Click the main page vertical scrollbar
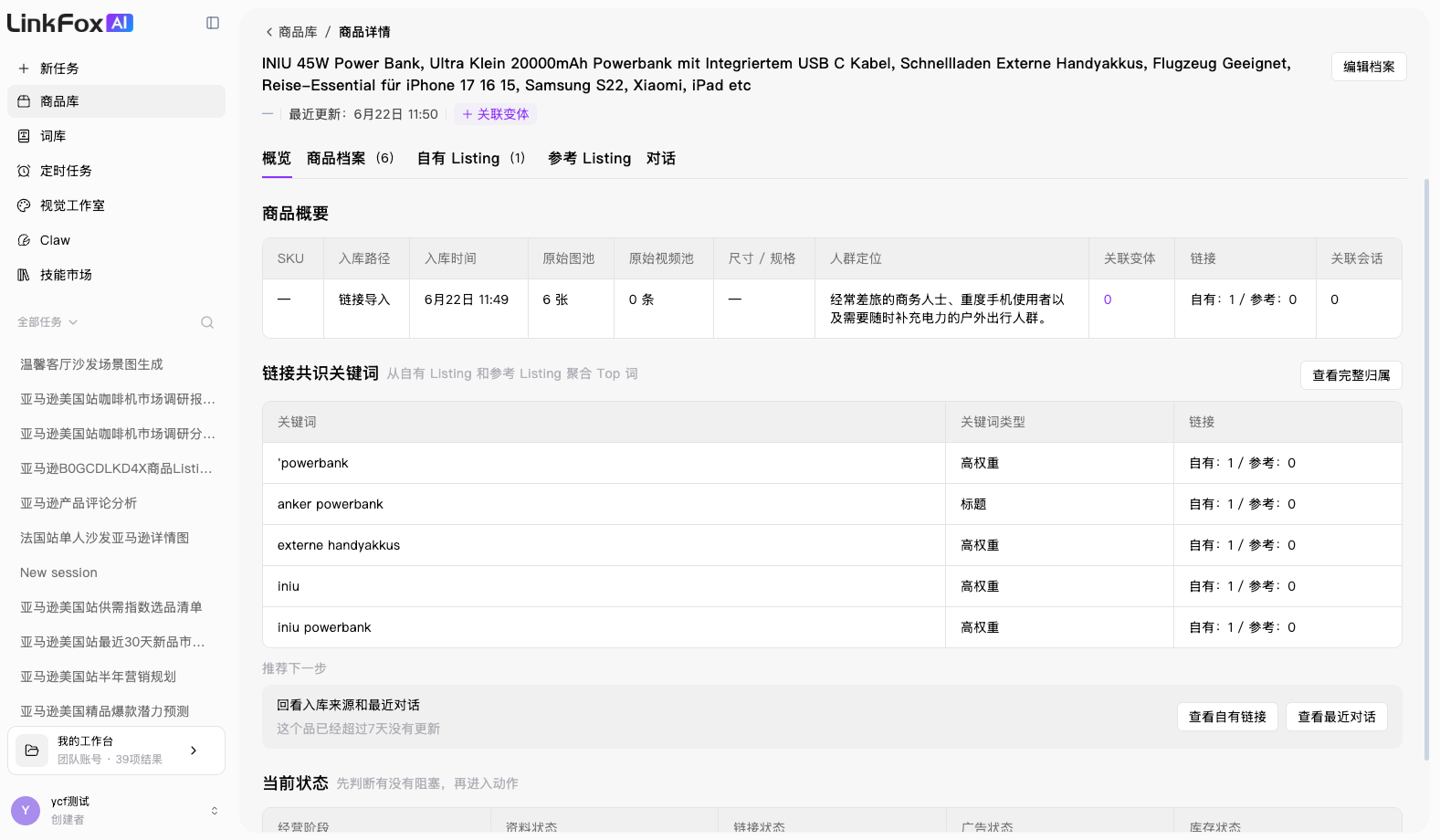This screenshot has width=1440, height=840. click(1426, 469)
